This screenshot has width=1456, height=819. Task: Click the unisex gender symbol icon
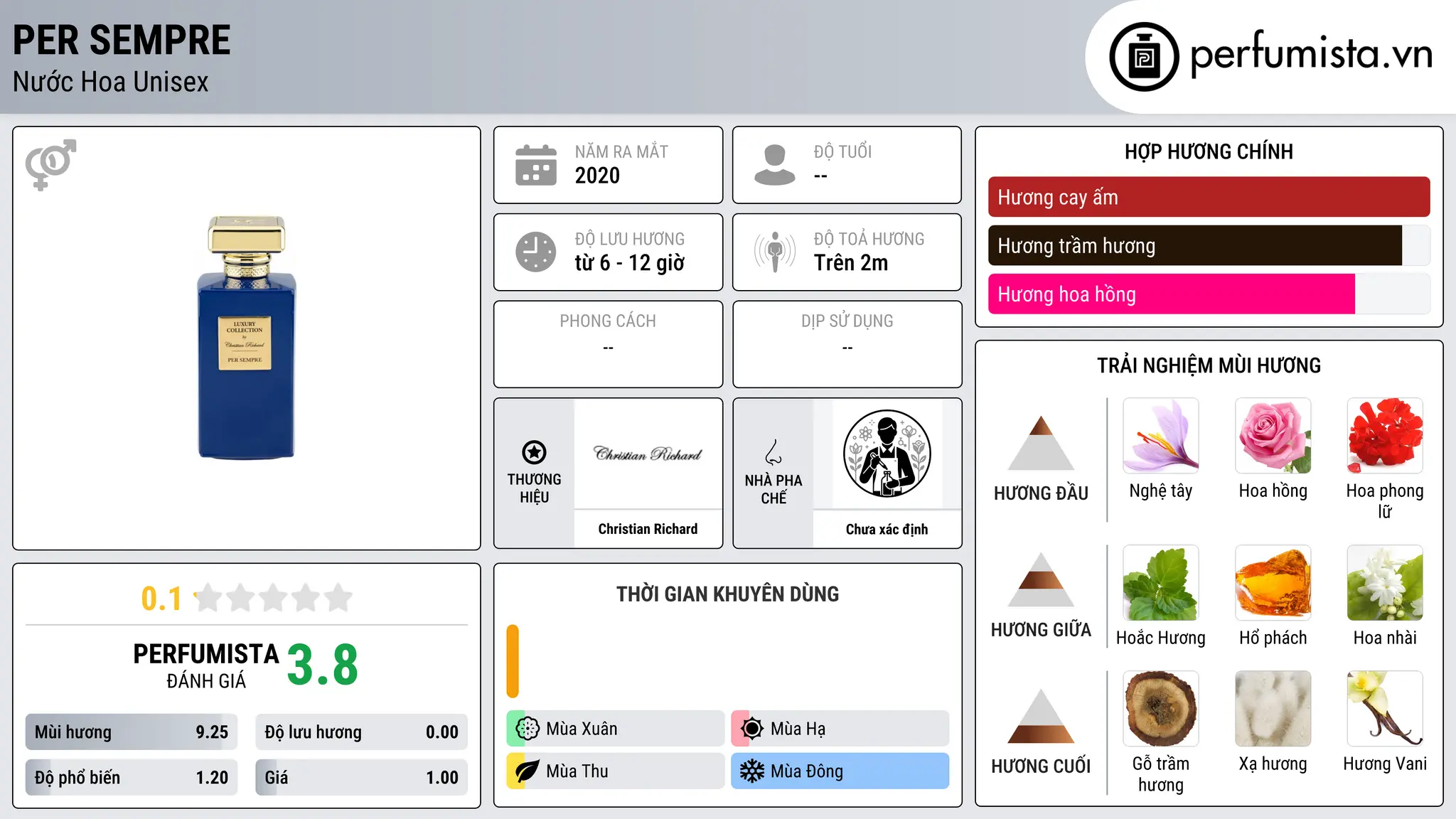click(50, 164)
